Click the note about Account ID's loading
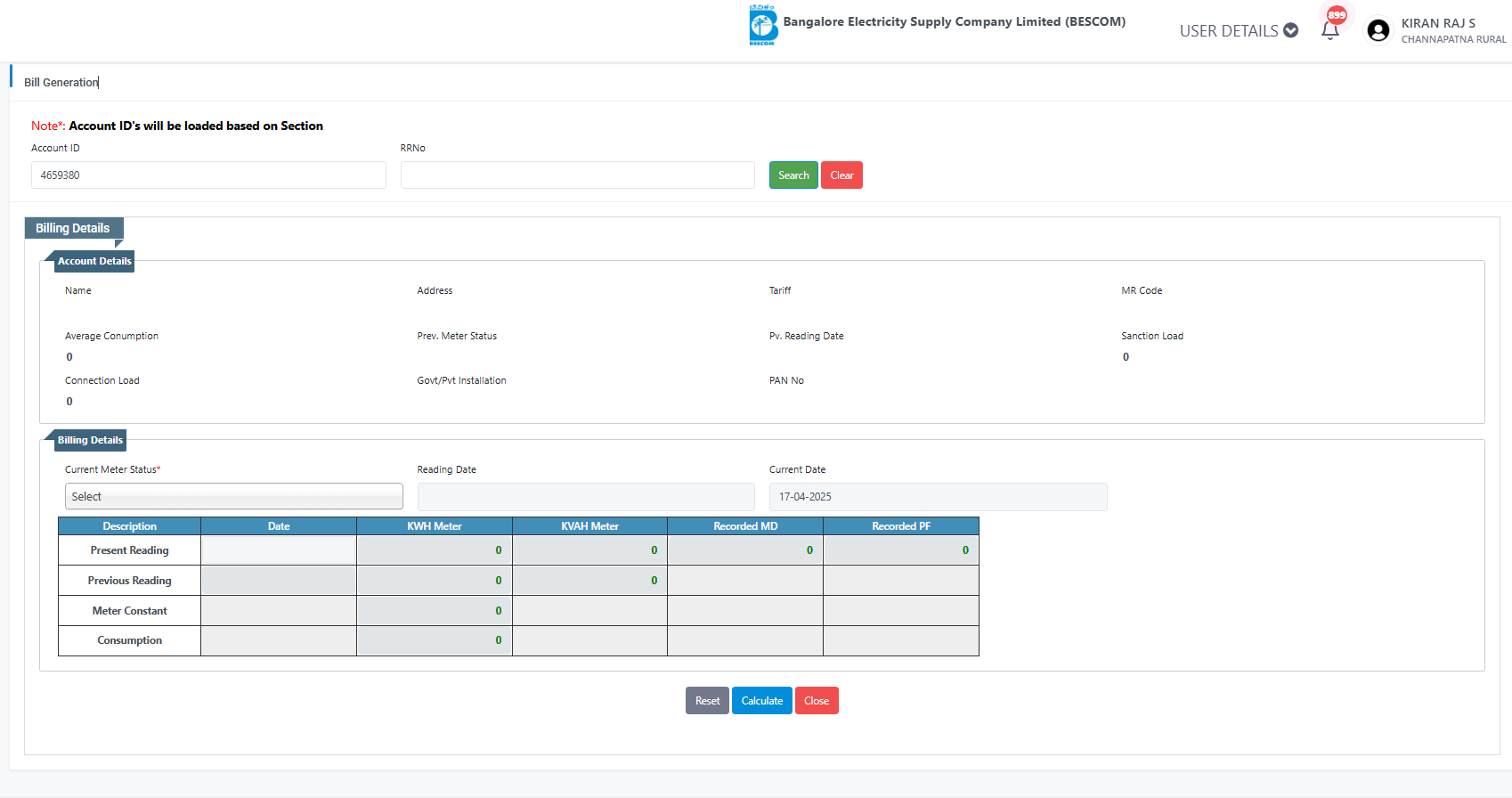This screenshot has width=1512, height=798. tap(177, 126)
